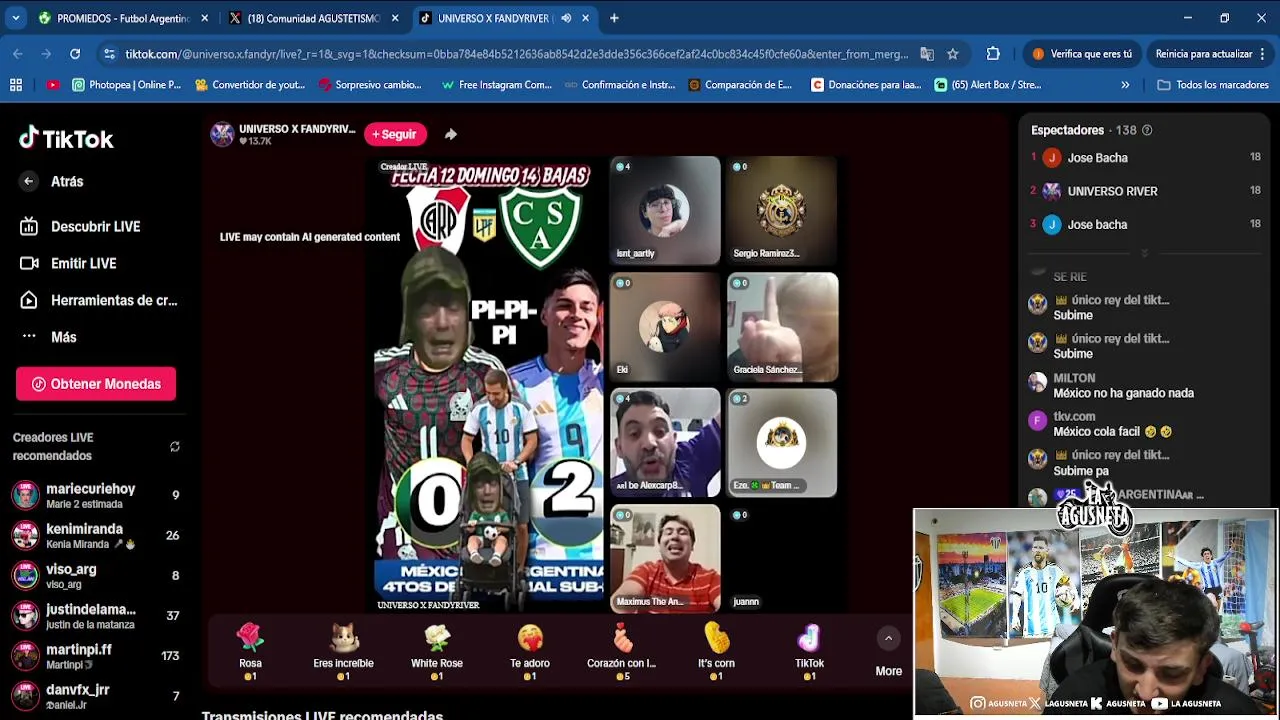Send the Eres increíble gift
Viewport: 1280px width, 720px height.
tap(343, 651)
